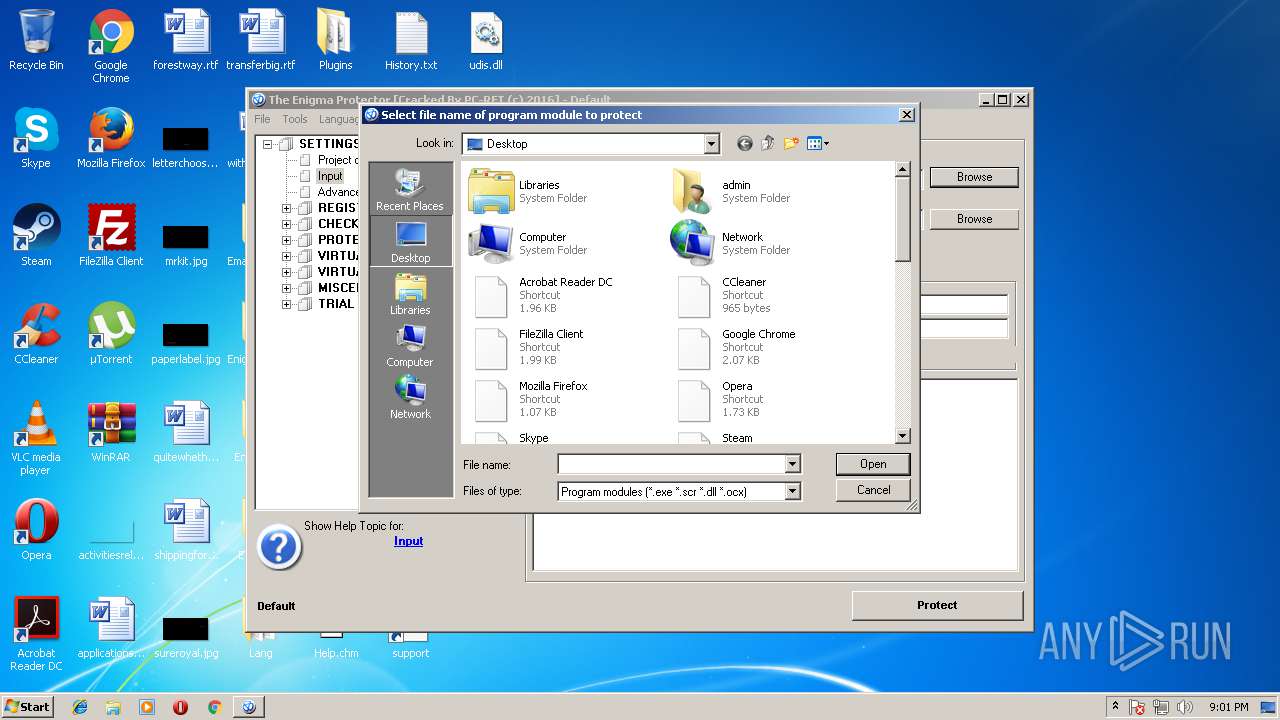The height and width of the screenshot is (720, 1280).
Task: Expand the MISCELLANEOUS tree node
Action: (286, 288)
